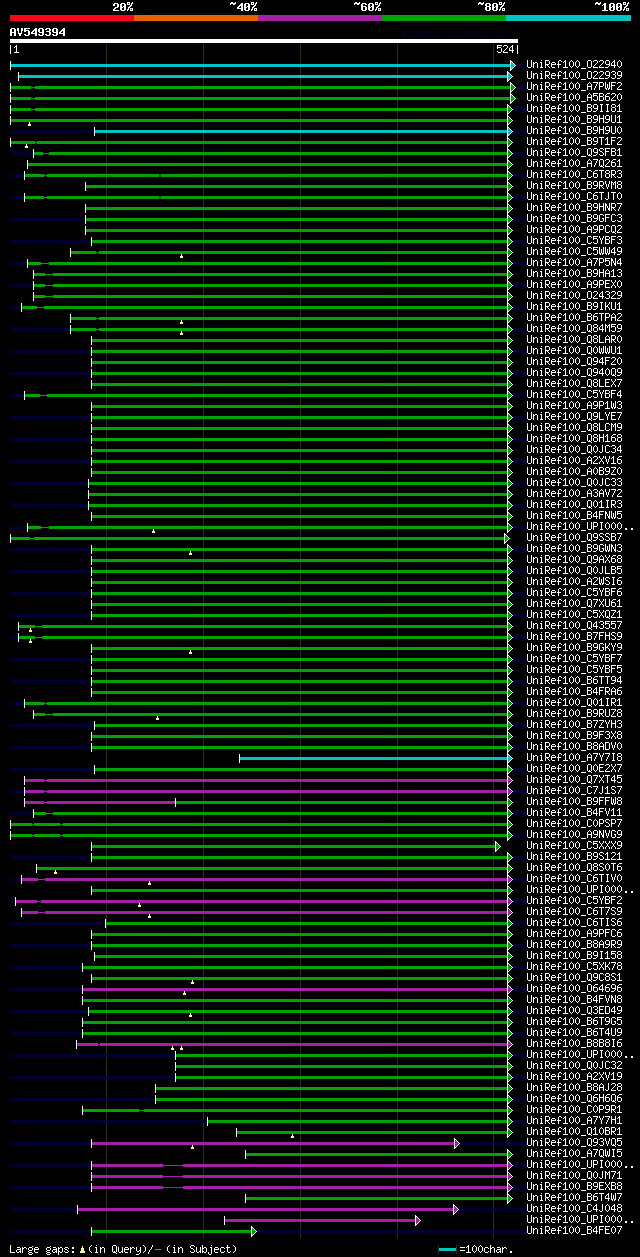Follow the UniRef100_A7Q261 link
640x1257 pixels.
click(x=574, y=164)
